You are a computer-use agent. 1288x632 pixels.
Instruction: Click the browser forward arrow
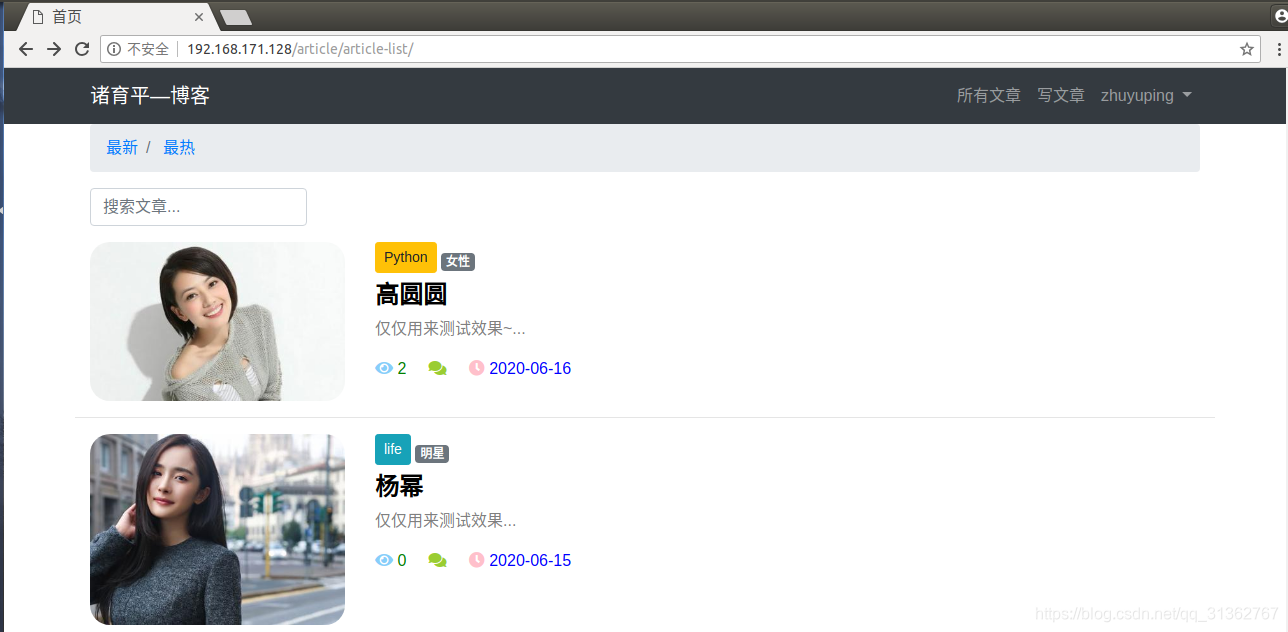tap(54, 49)
